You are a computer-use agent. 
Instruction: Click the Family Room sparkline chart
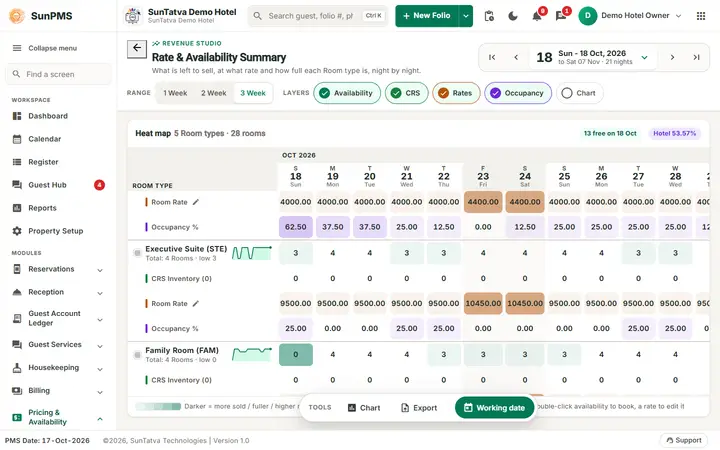click(252, 354)
